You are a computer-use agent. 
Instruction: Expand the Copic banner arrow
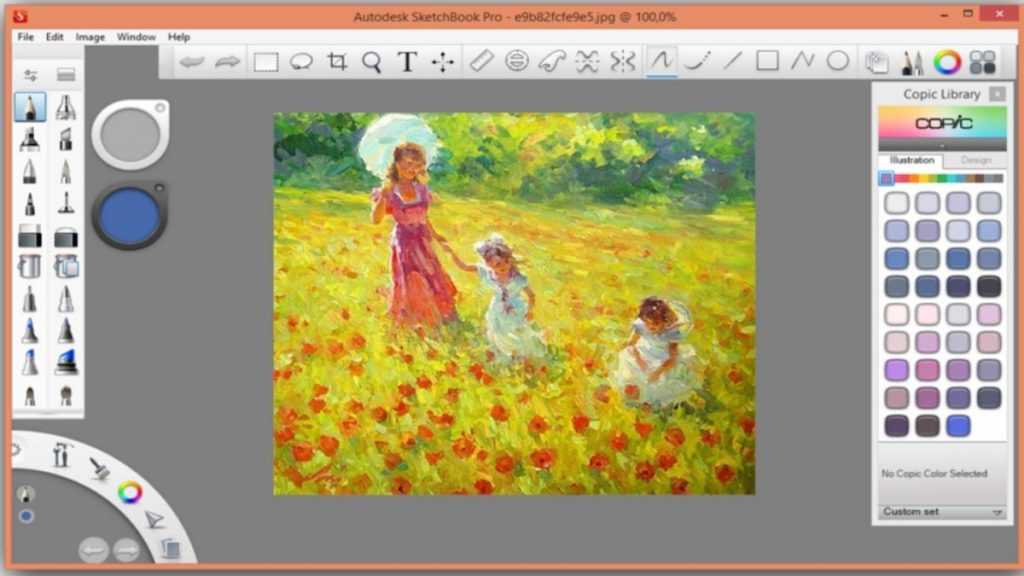[x=942, y=146]
